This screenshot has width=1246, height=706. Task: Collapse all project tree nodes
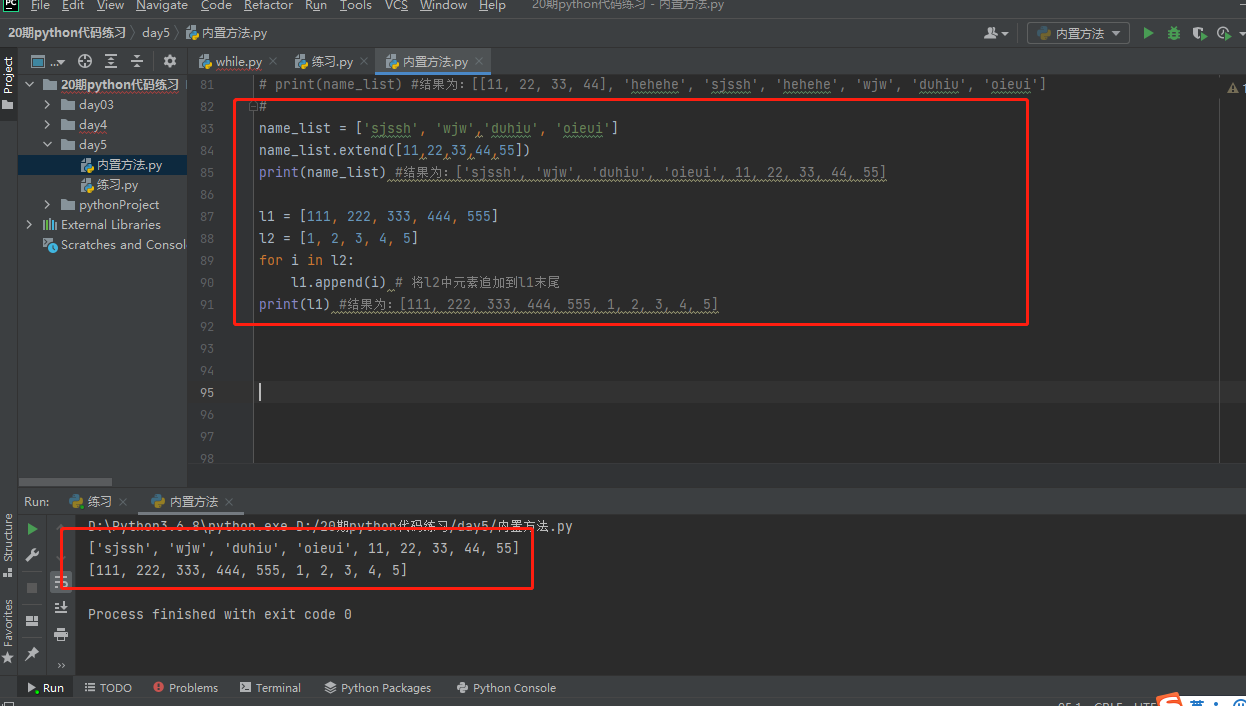point(137,61)
